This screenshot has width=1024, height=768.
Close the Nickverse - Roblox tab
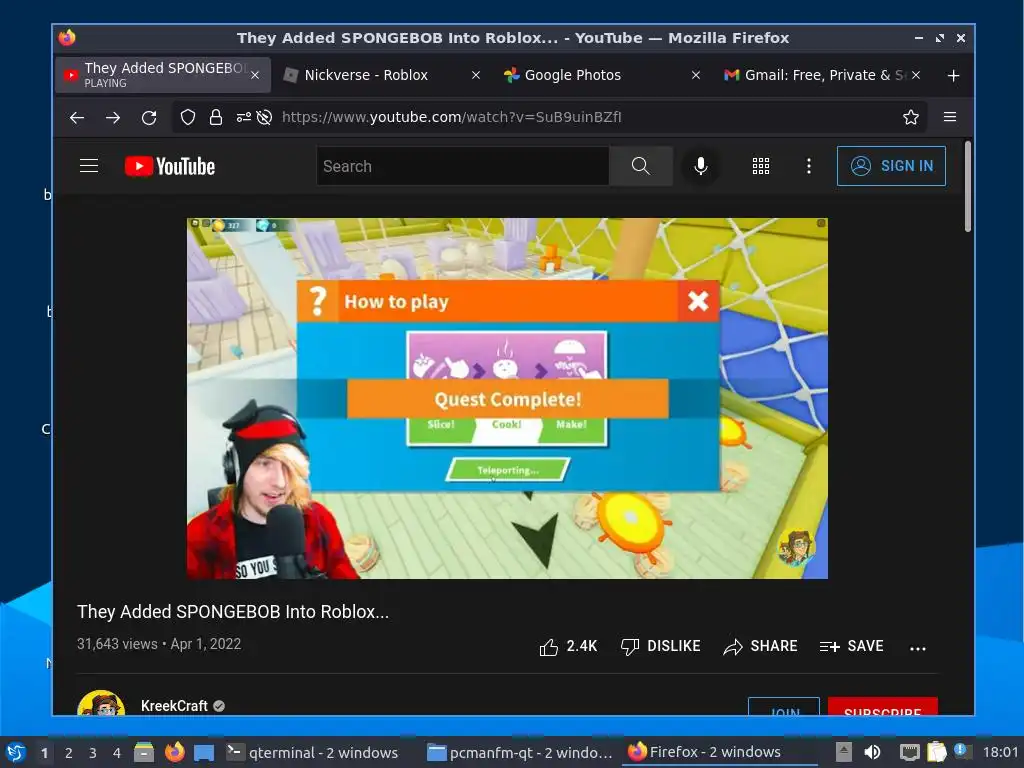click(476, 76)
